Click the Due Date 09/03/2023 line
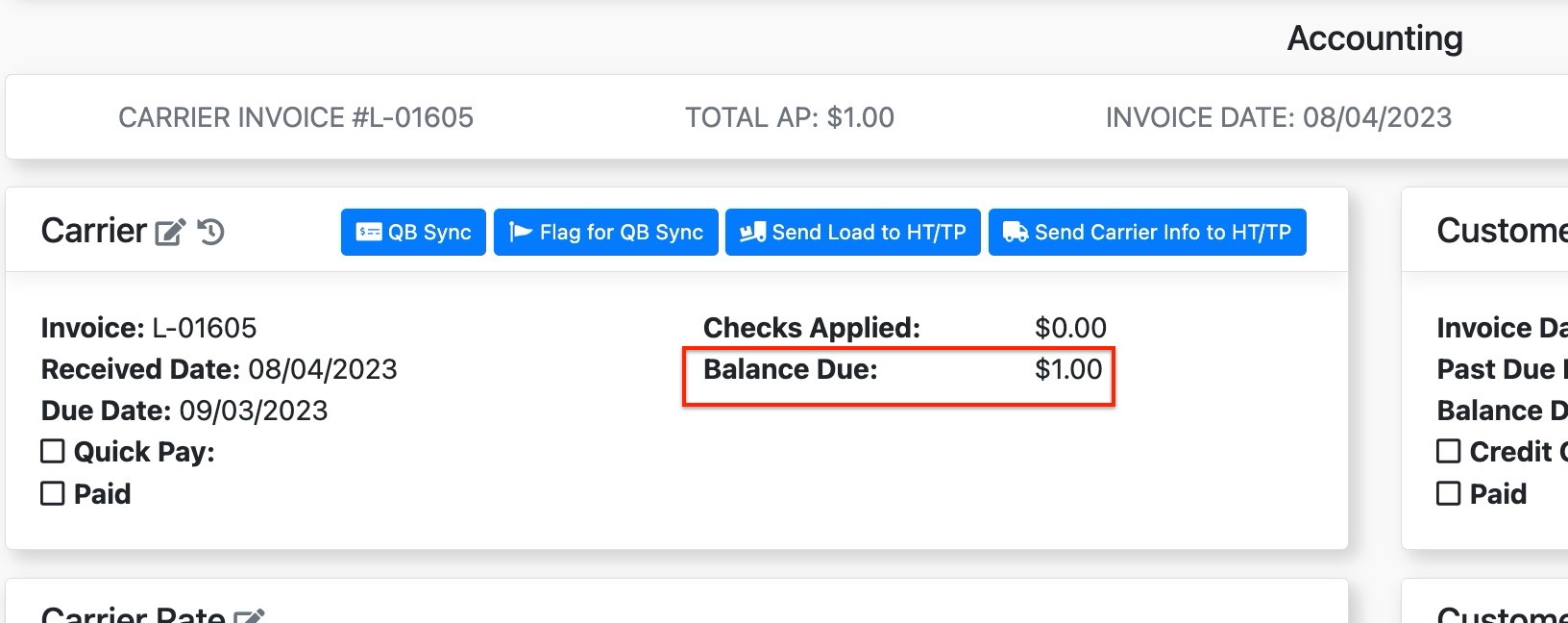Viewport: 1568px width, 623px height. (184, 411)
